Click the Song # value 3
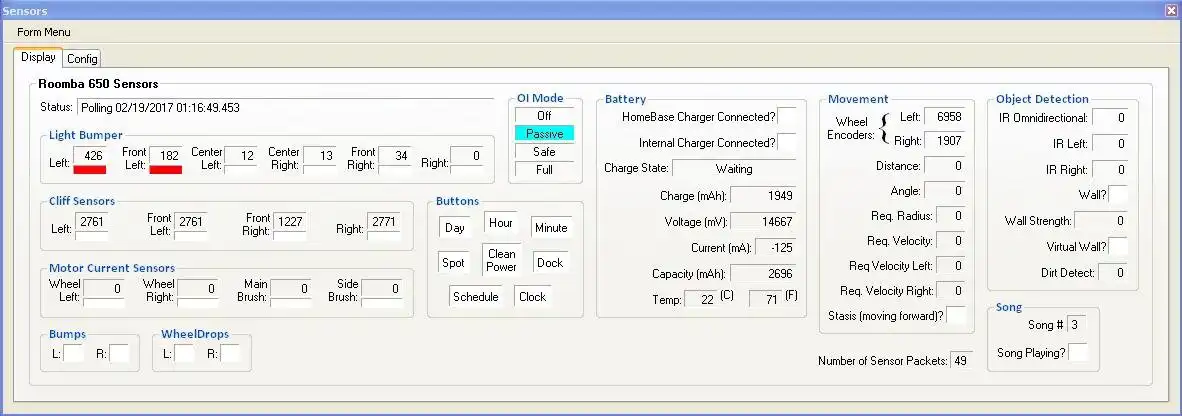This screenshot has height=416, width=1182. point(1076,325)
